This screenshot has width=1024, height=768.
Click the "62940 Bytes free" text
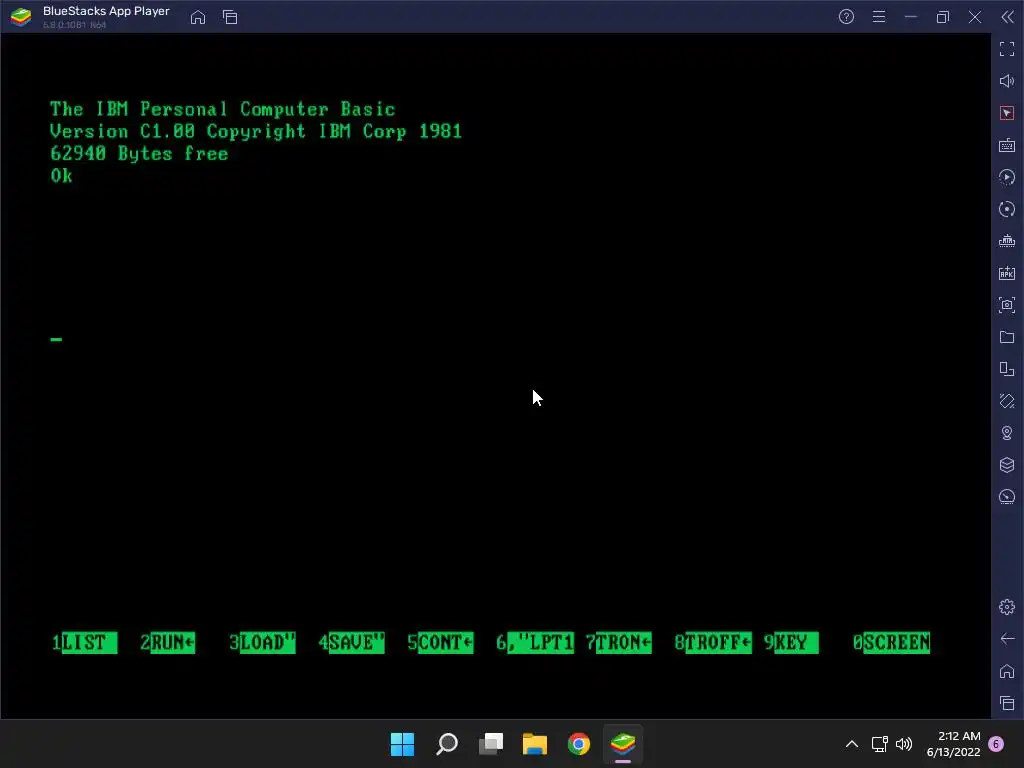pos(139,153)
